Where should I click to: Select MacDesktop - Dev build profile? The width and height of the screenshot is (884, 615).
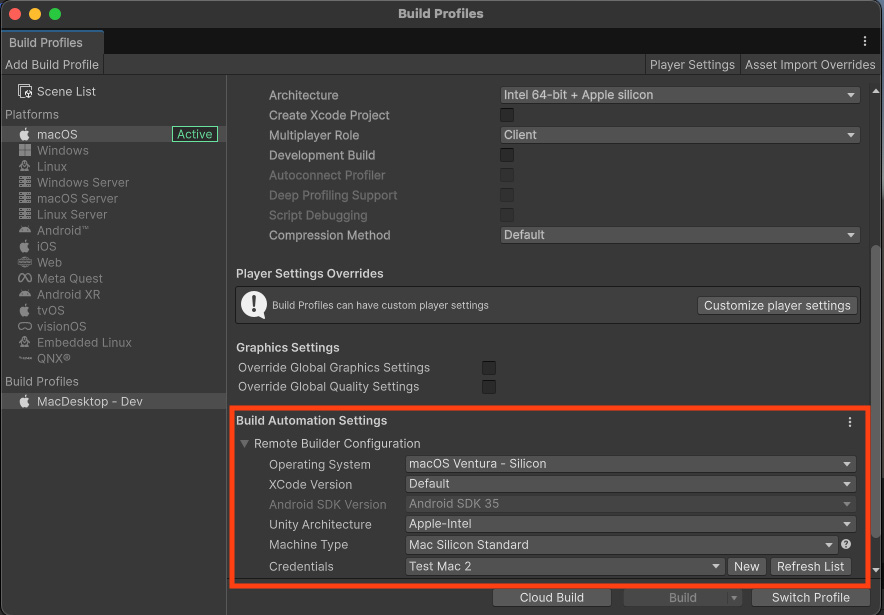click(113, 401)
